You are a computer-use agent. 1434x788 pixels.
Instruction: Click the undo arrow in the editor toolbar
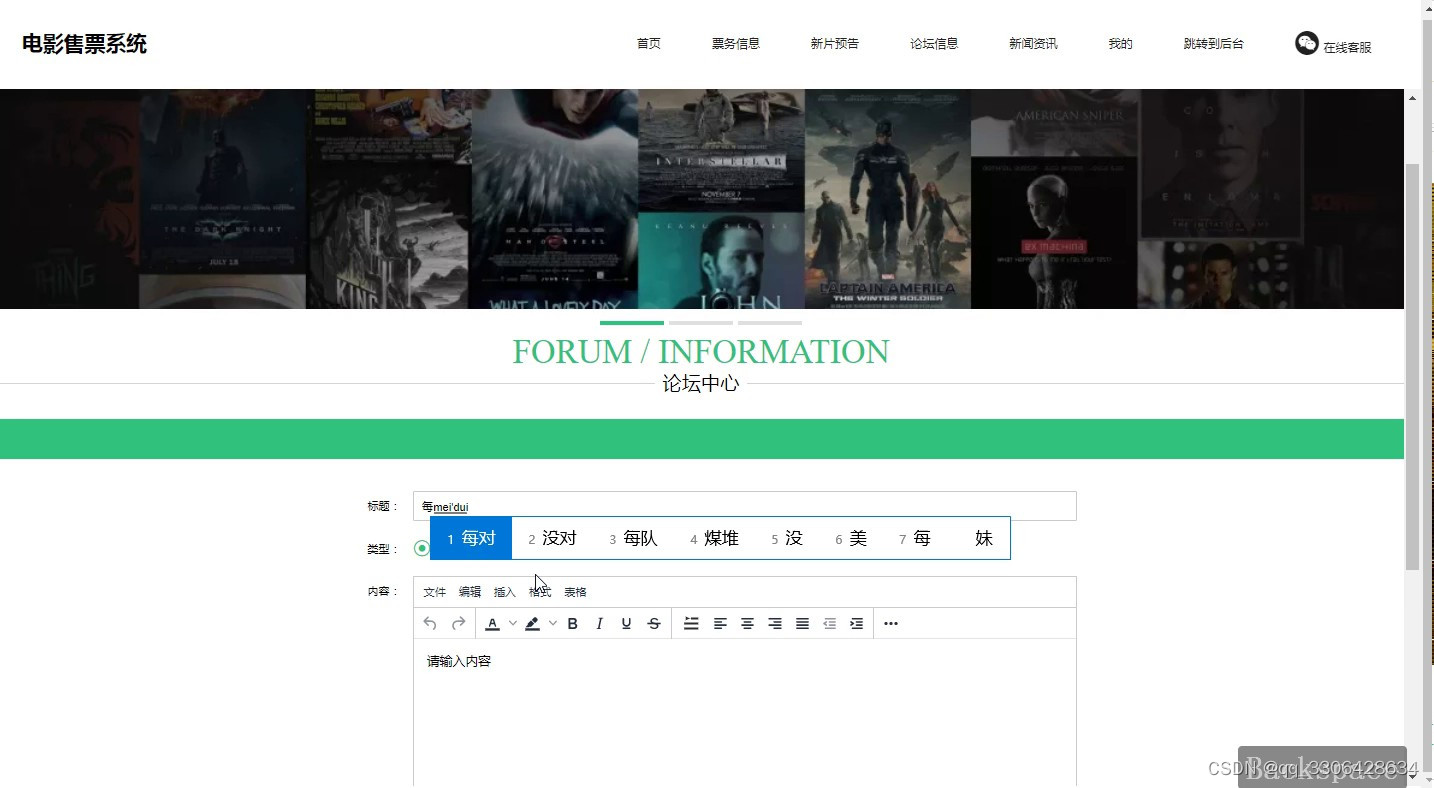pyautogui.click(x=430, y=623)
